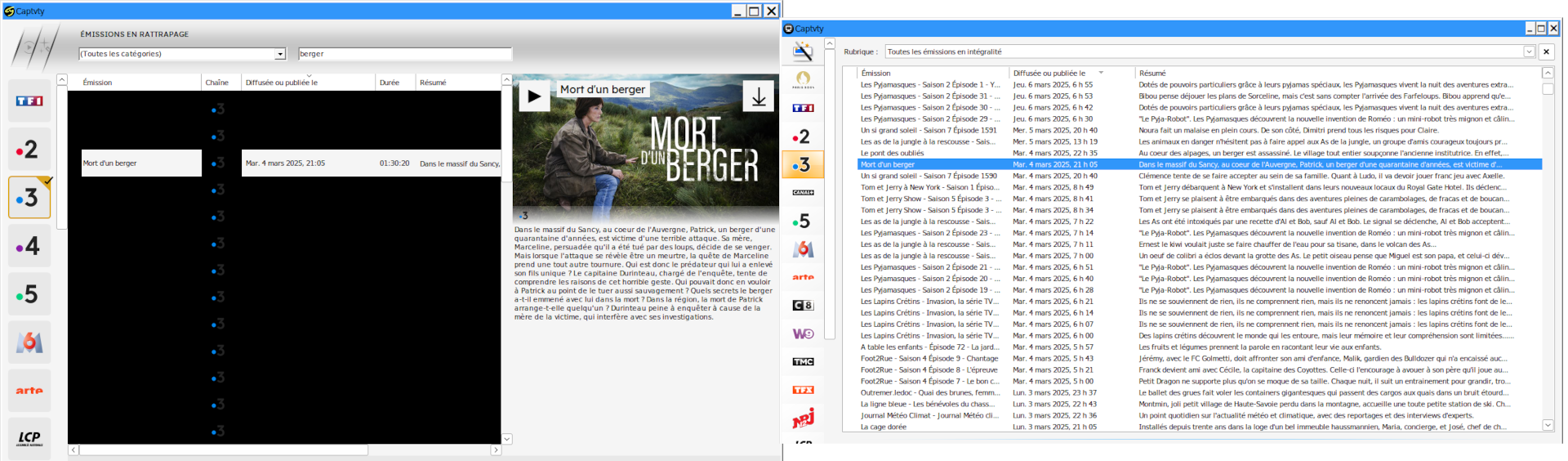Open the LCP channel in left sidebar

pyautogui.click(x=29, y=438)
